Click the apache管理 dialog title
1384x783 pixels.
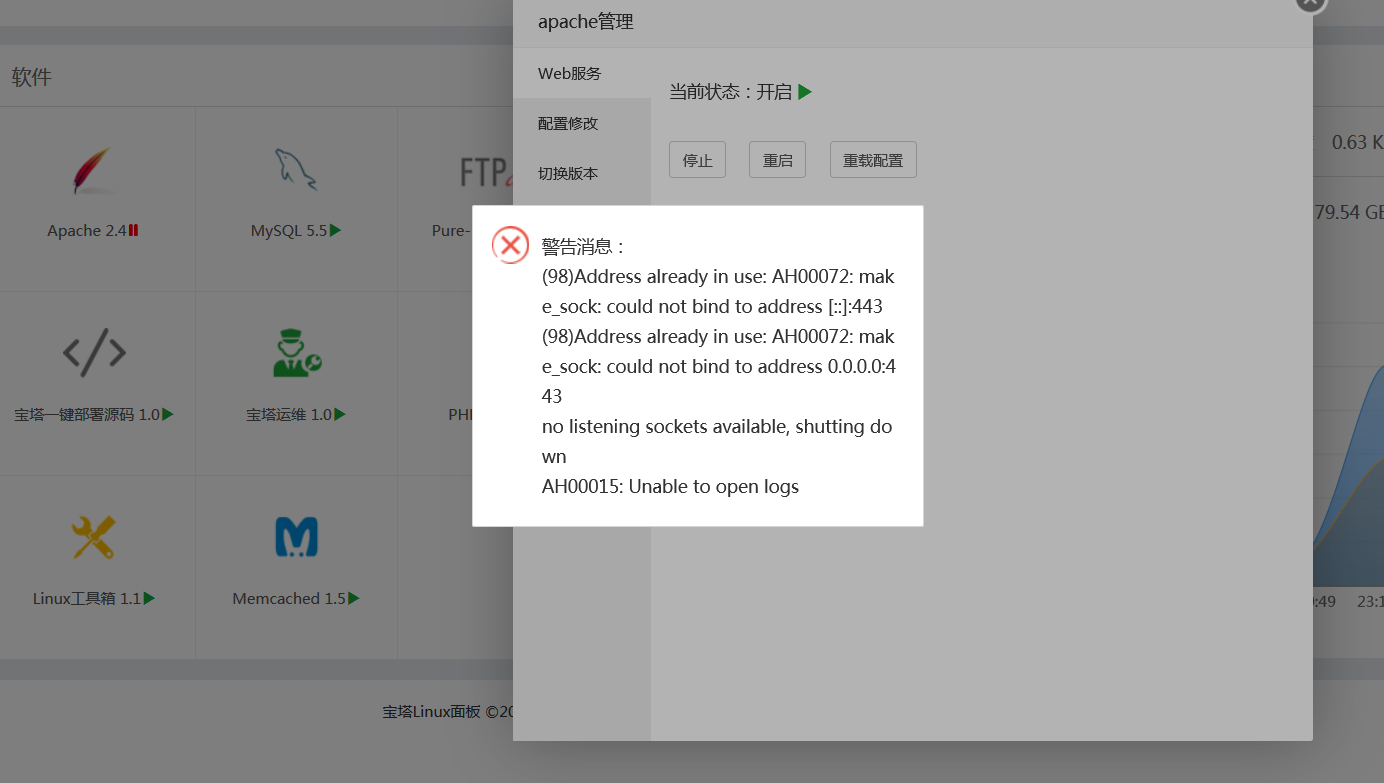585,22
